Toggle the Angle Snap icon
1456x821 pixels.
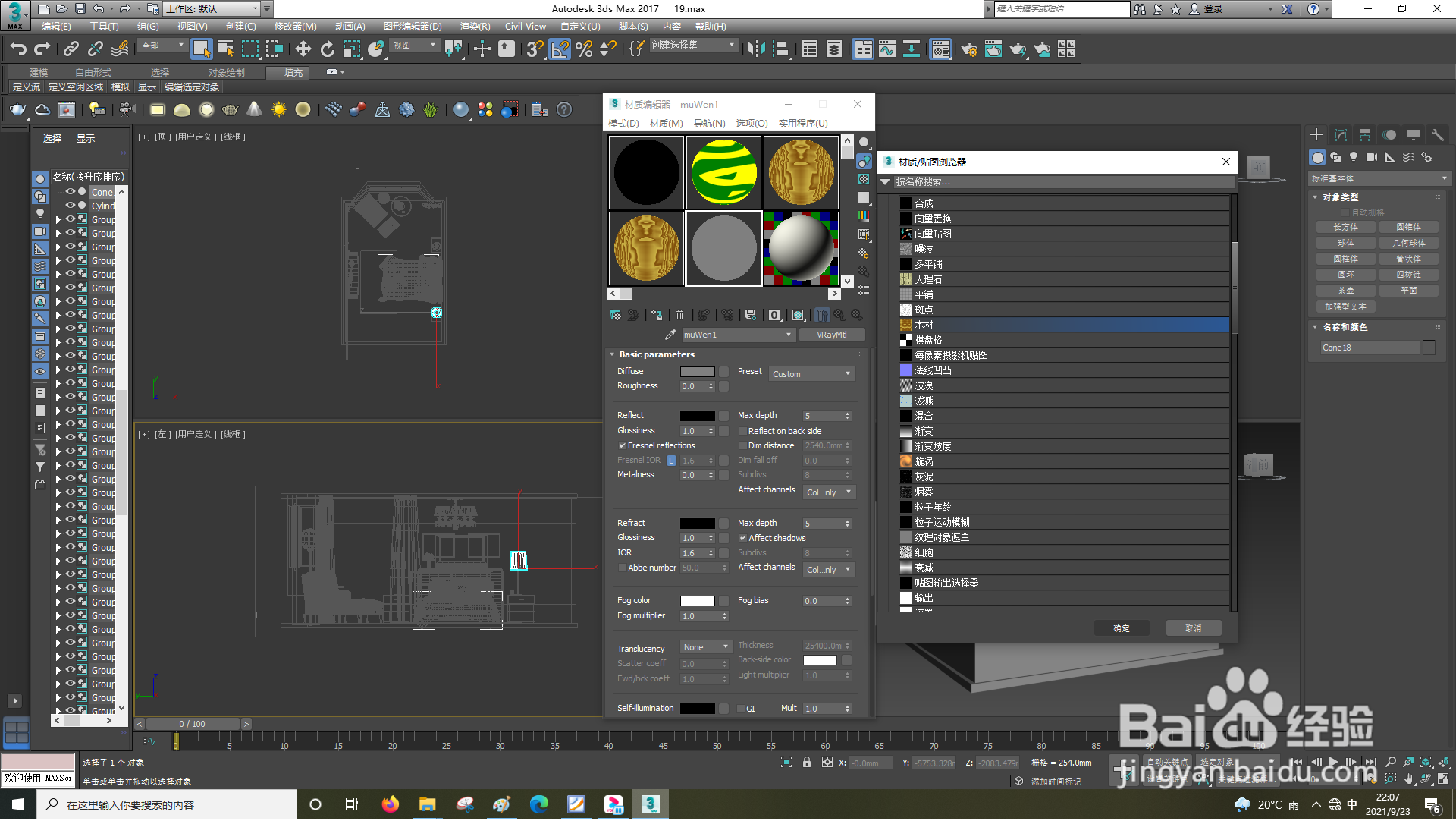(560, 50)
